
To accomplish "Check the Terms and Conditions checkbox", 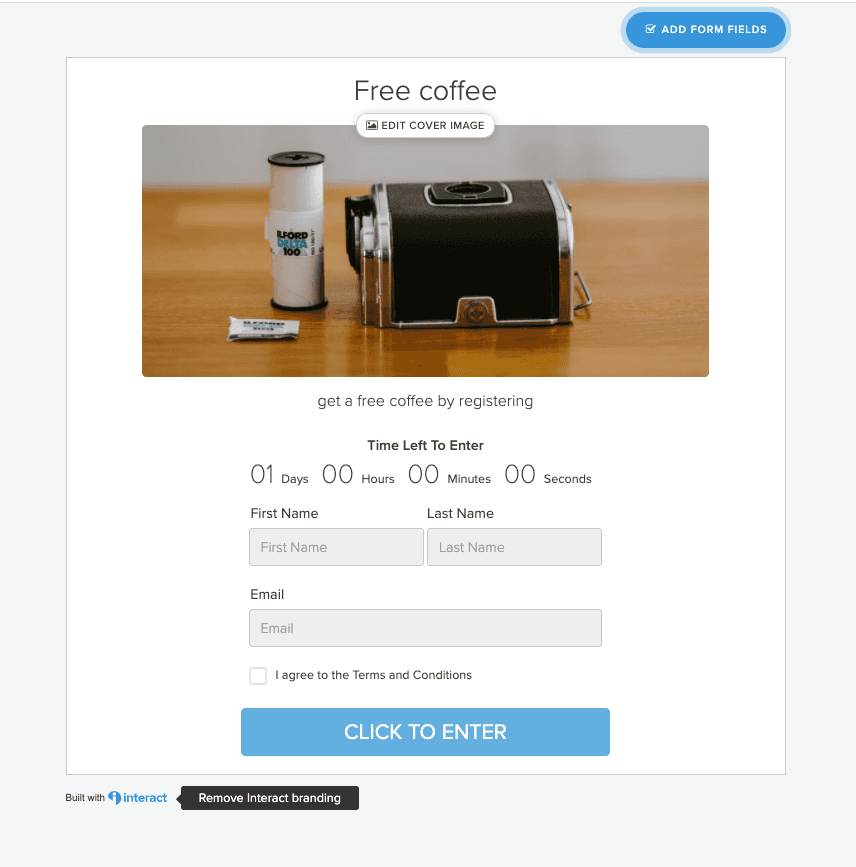I will [258, 675].
